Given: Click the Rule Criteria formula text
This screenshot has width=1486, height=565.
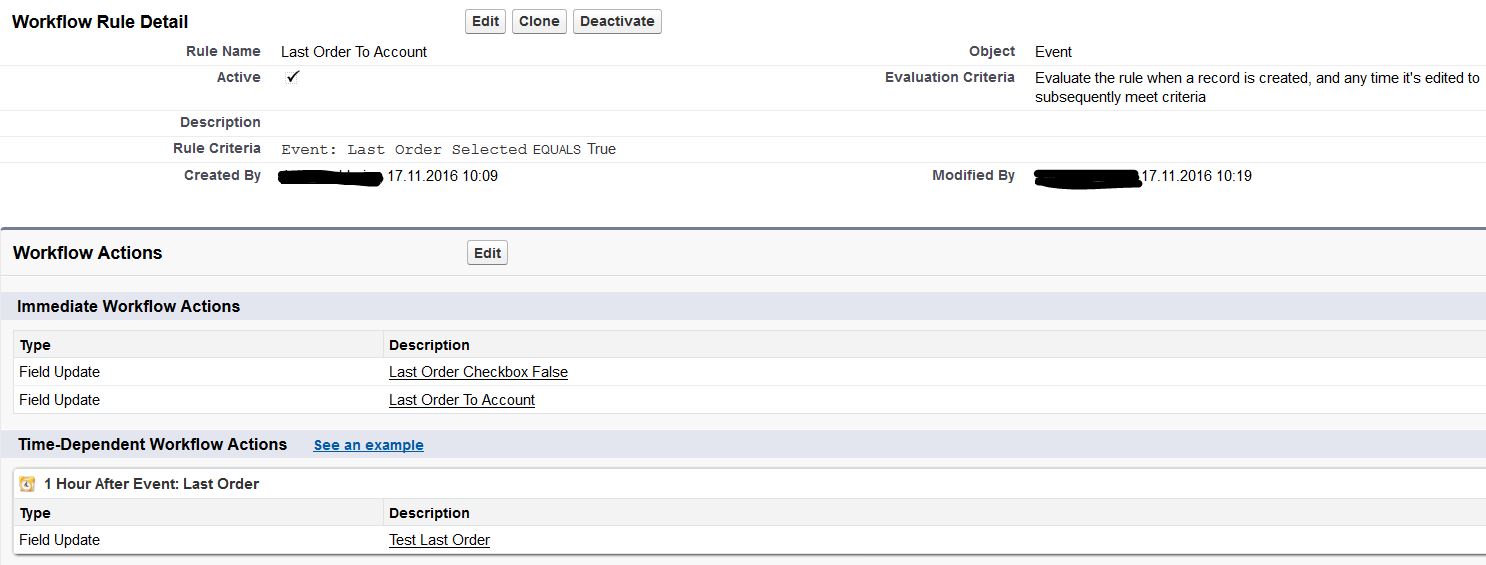Looking at the screenshot, I should [448, 149].
